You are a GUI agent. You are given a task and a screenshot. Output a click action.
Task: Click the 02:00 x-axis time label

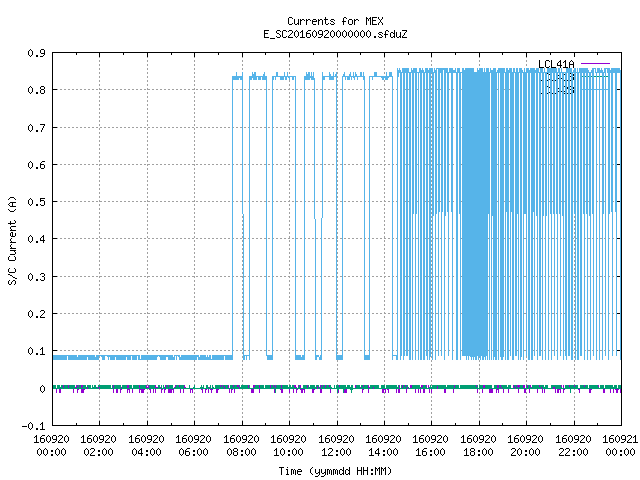98,452
